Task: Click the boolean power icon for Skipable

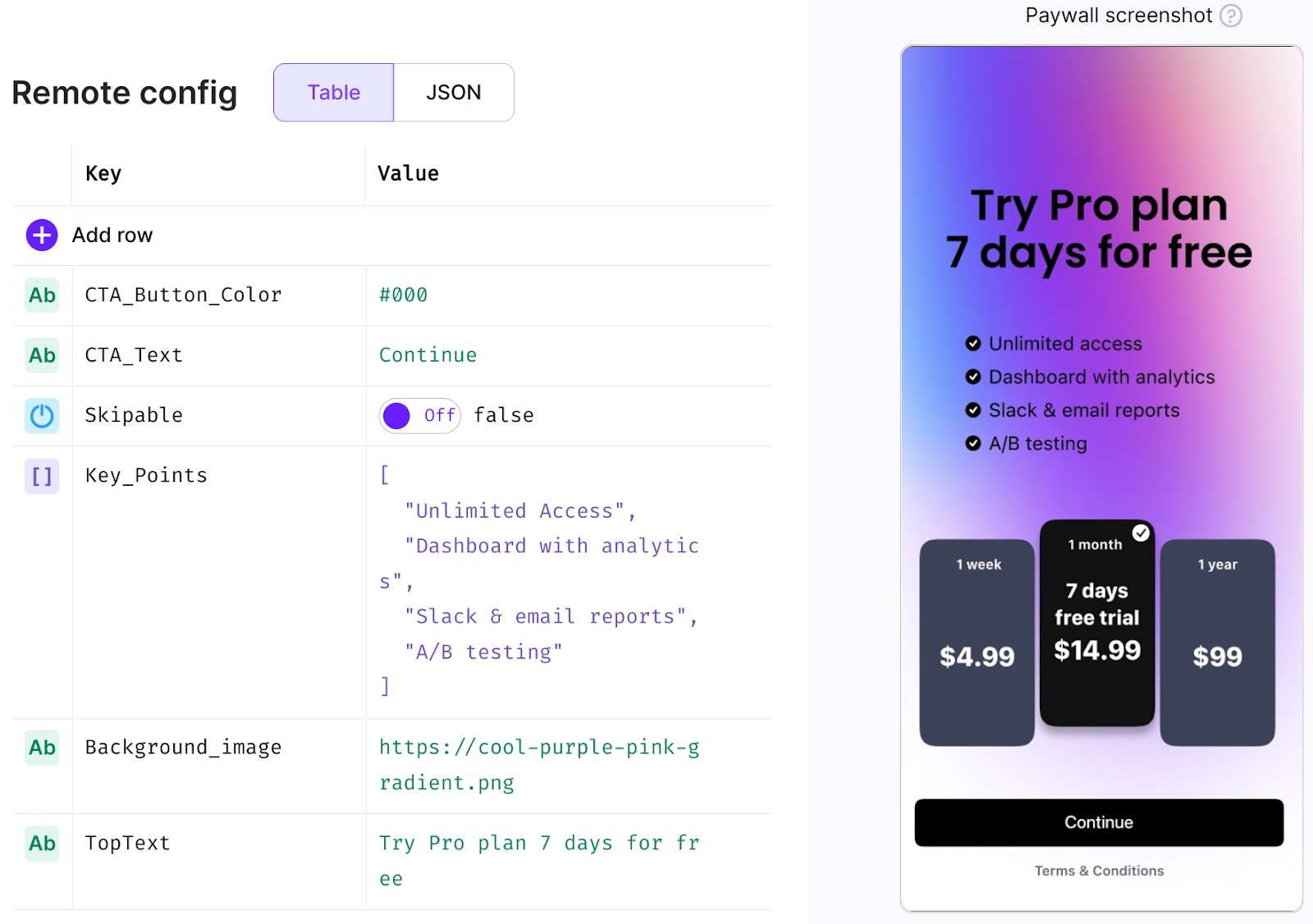Action: (42, 416)
